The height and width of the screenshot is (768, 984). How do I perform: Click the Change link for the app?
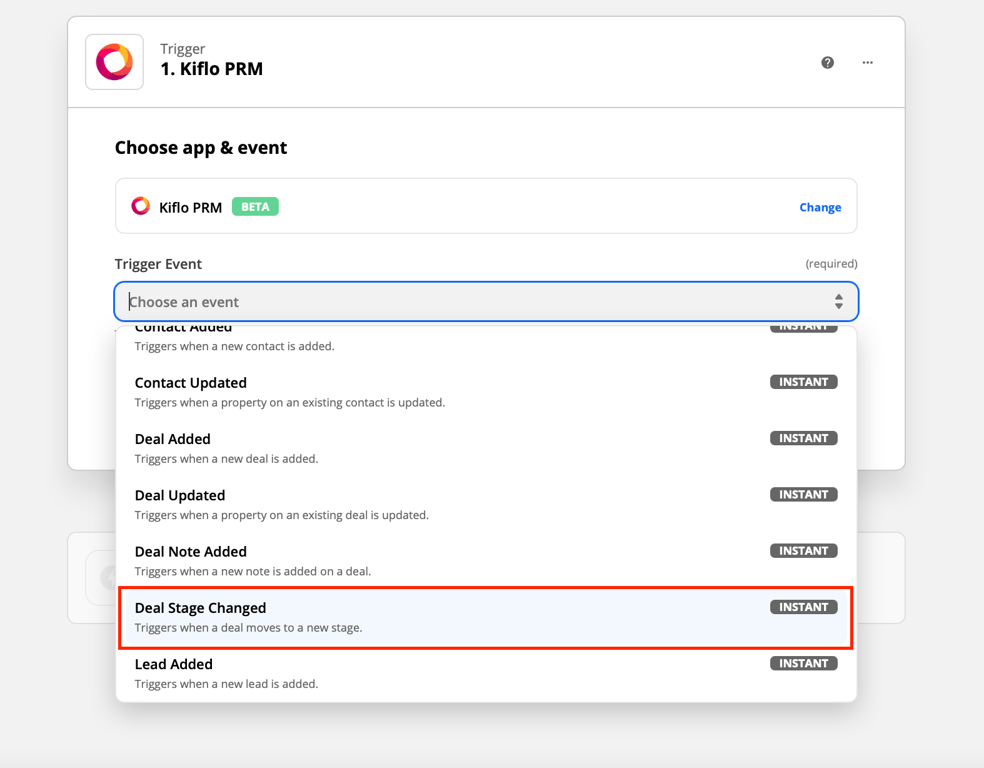(x=819, y=207)
